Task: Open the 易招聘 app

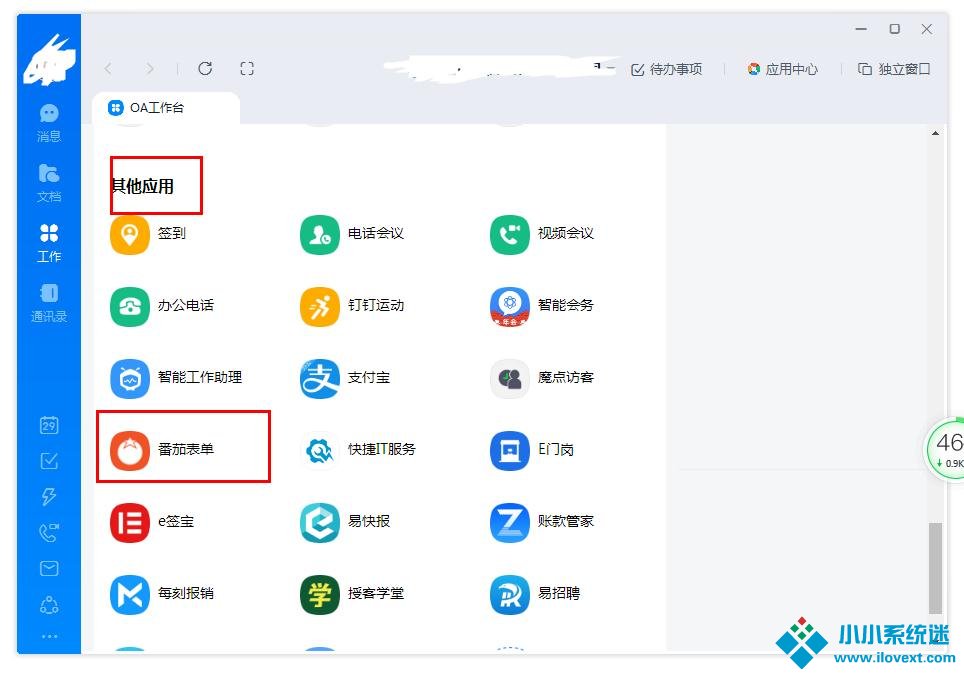Action: [535, 594]
